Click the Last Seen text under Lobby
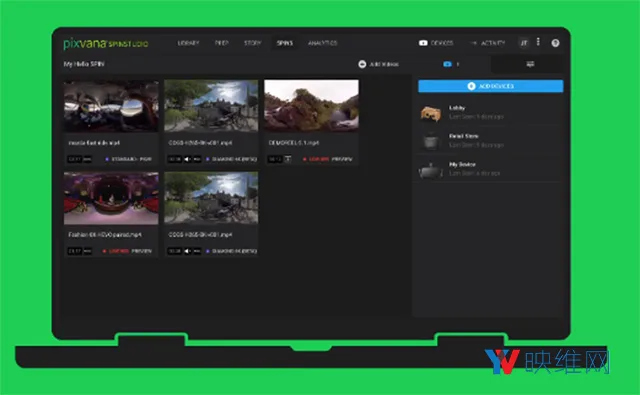 476,117
